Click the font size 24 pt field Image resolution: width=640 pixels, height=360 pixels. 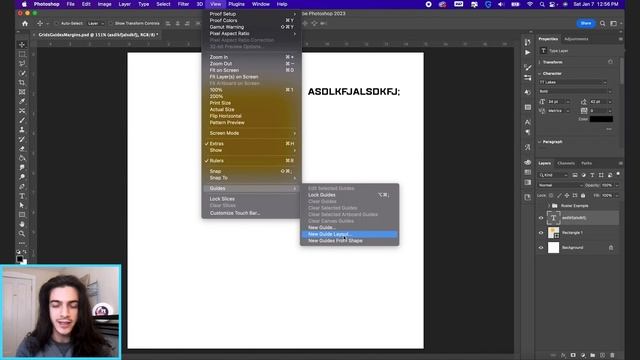557,102
